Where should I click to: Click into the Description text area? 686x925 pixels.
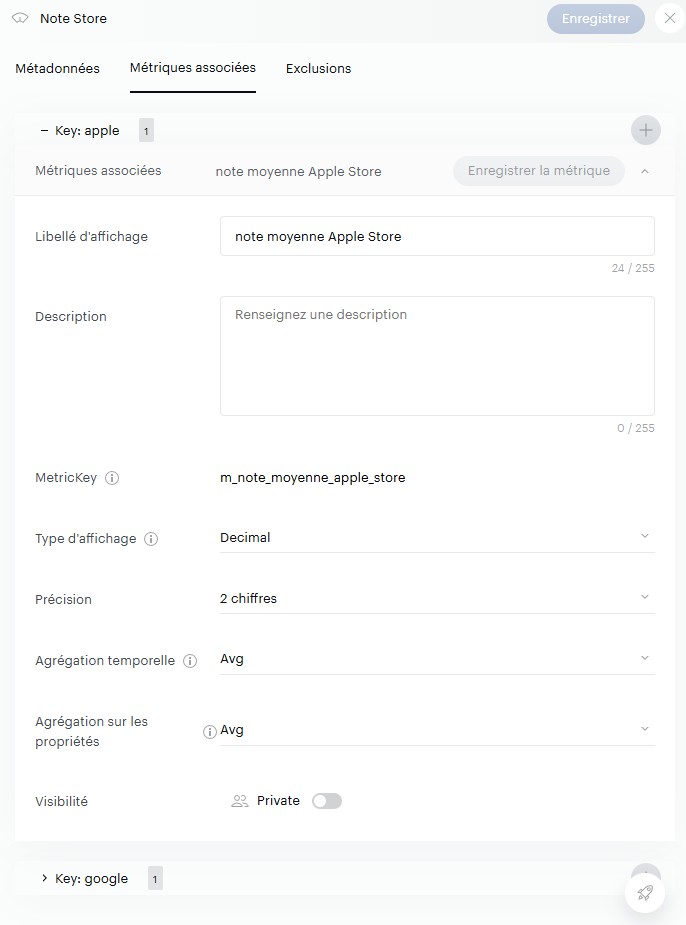coord(437,355)
